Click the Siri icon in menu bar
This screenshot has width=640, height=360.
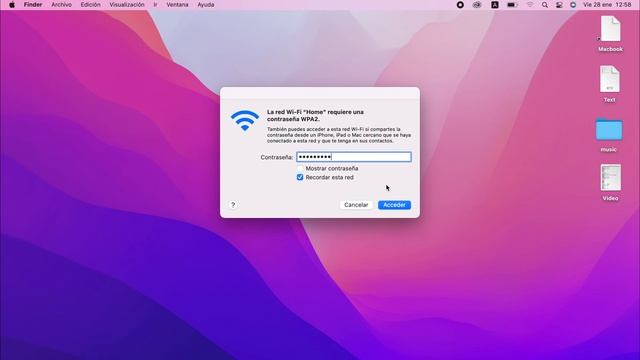(573, 5)
